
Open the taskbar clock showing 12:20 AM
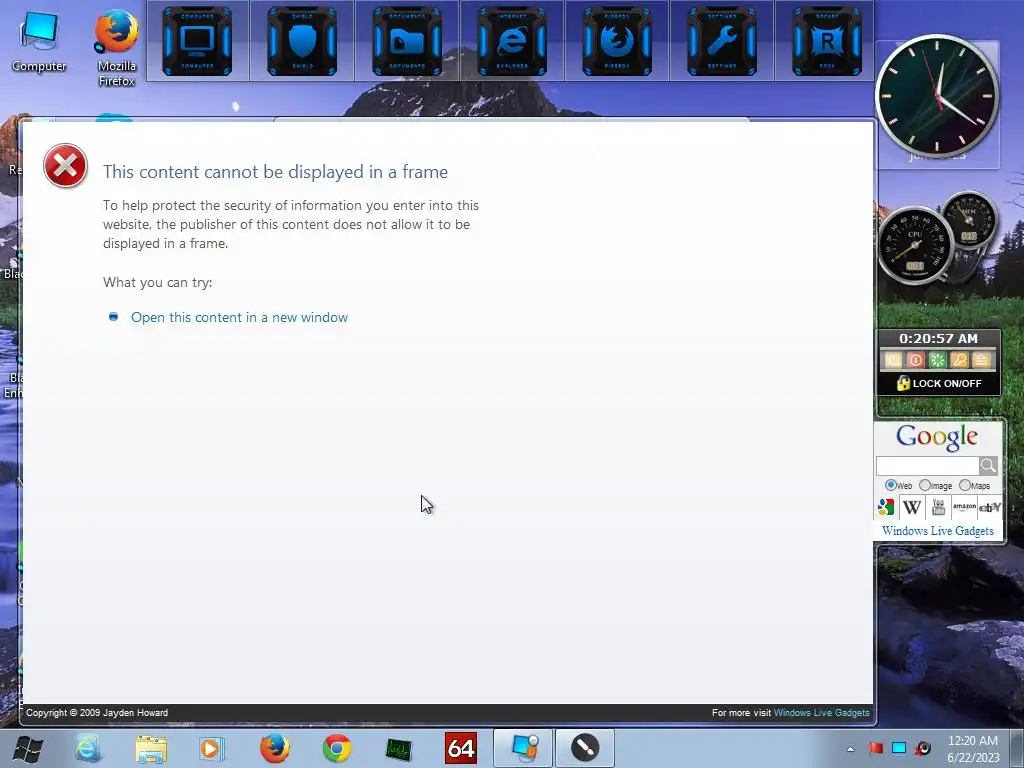[973, 749]
